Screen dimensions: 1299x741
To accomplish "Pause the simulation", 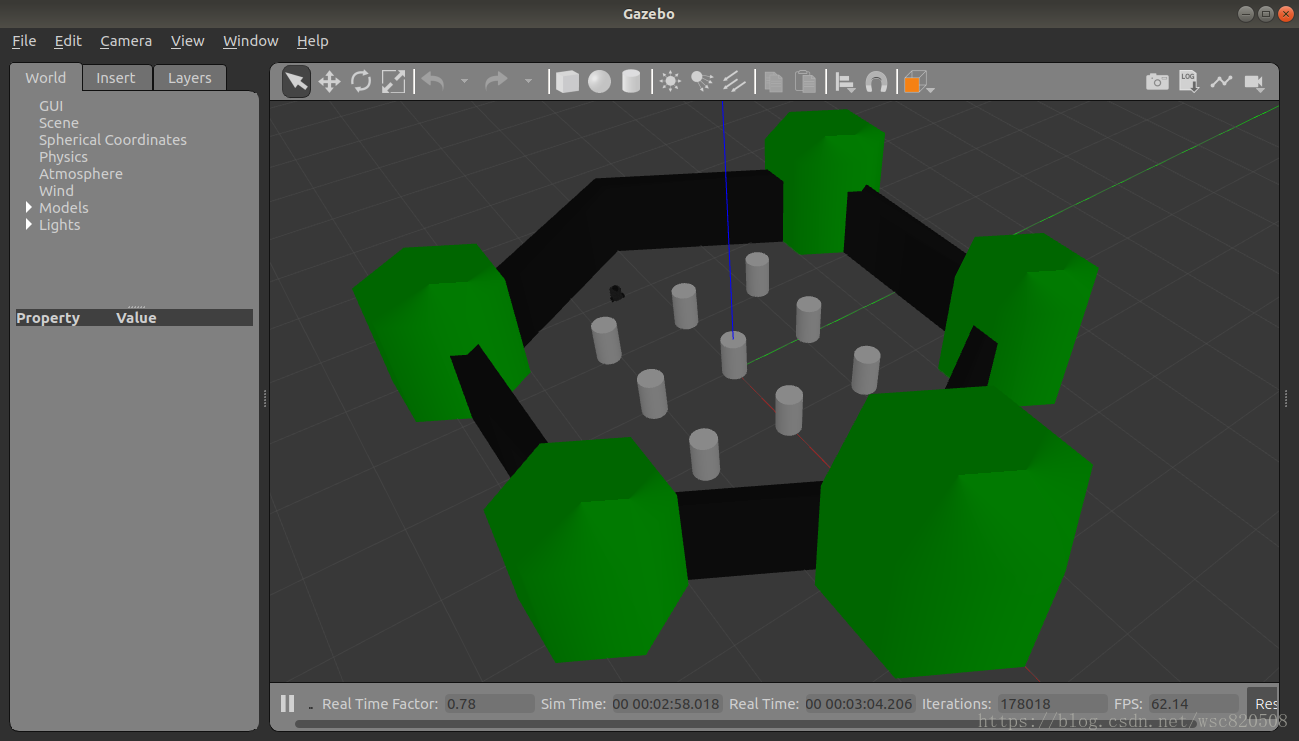I will tap(288, 704).
